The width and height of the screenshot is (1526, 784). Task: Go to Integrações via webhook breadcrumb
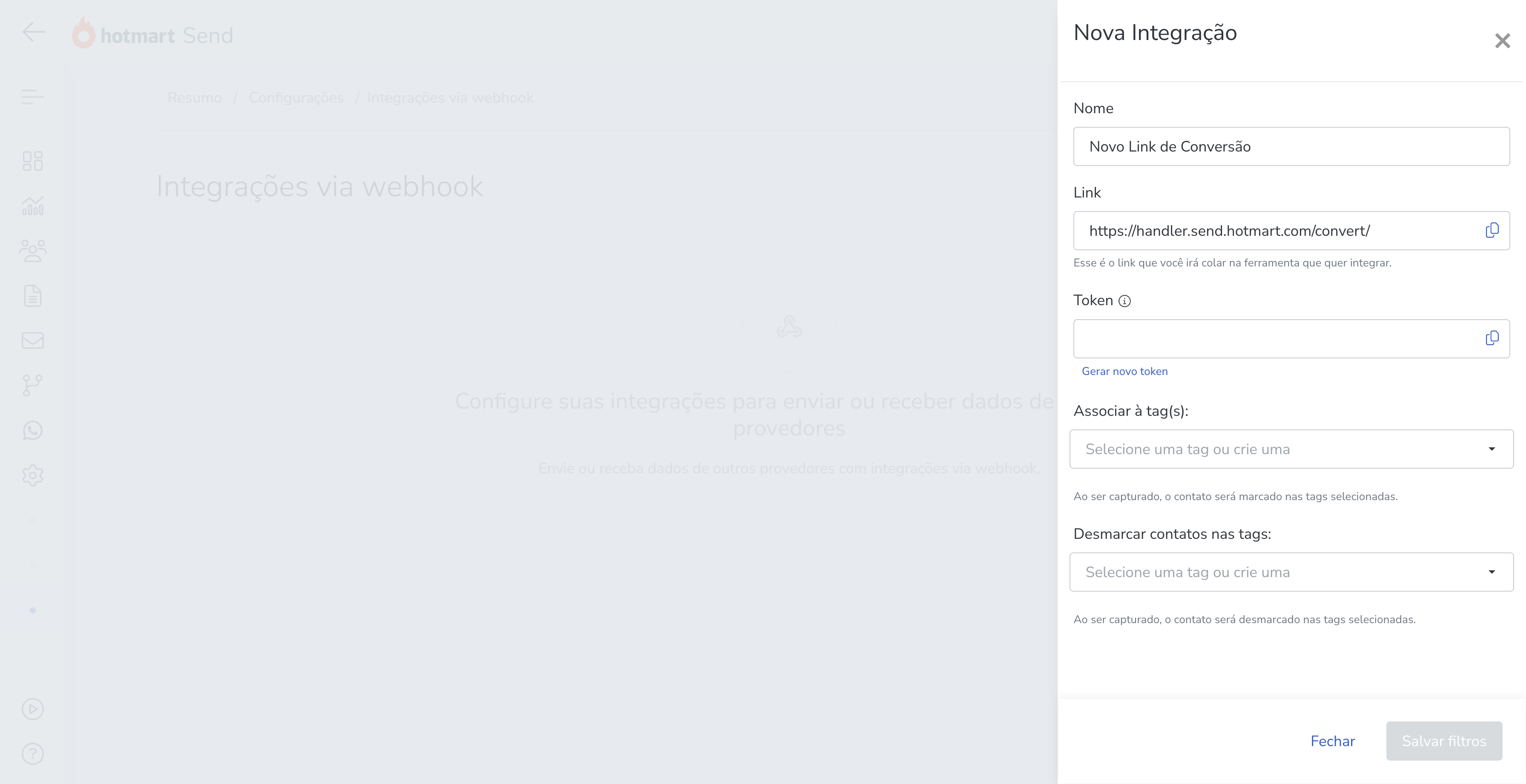pyautogui.click(x=450, y=98)
